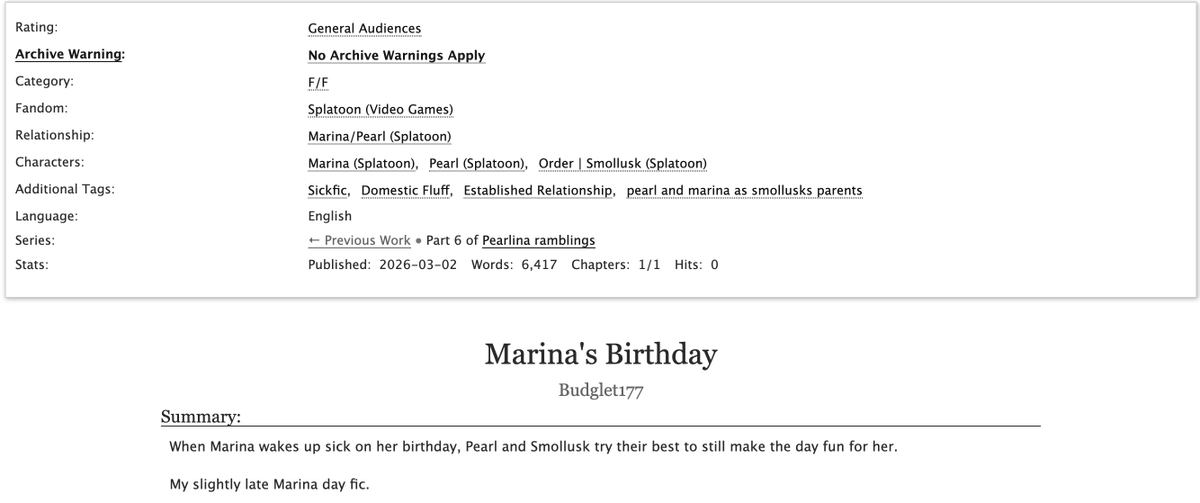Click the Pearl (Splatoon) character tag
The height and width of the screenshot is (503, 1200).
[x=478, y=163]
